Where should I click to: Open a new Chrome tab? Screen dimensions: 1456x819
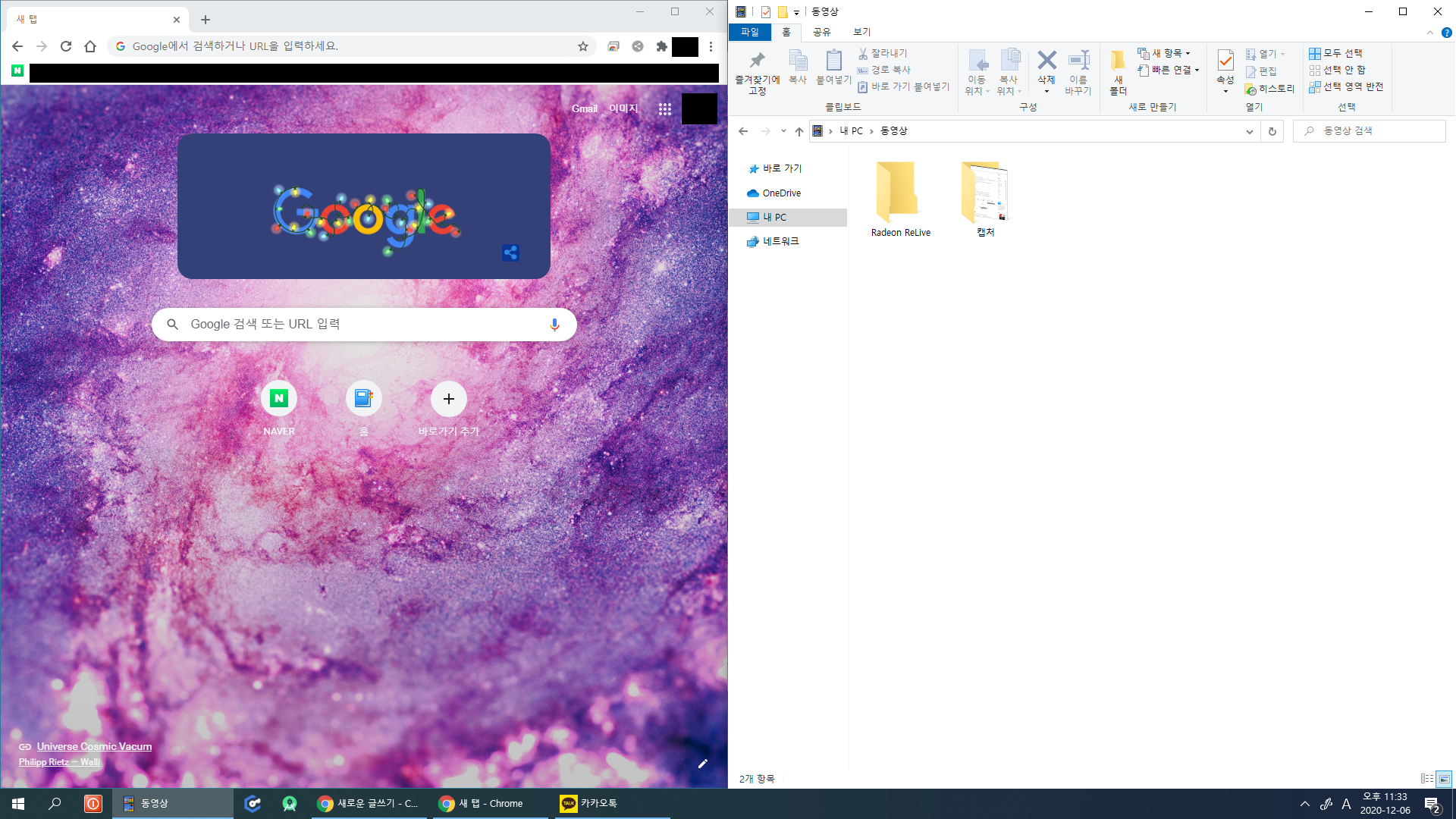206,20
